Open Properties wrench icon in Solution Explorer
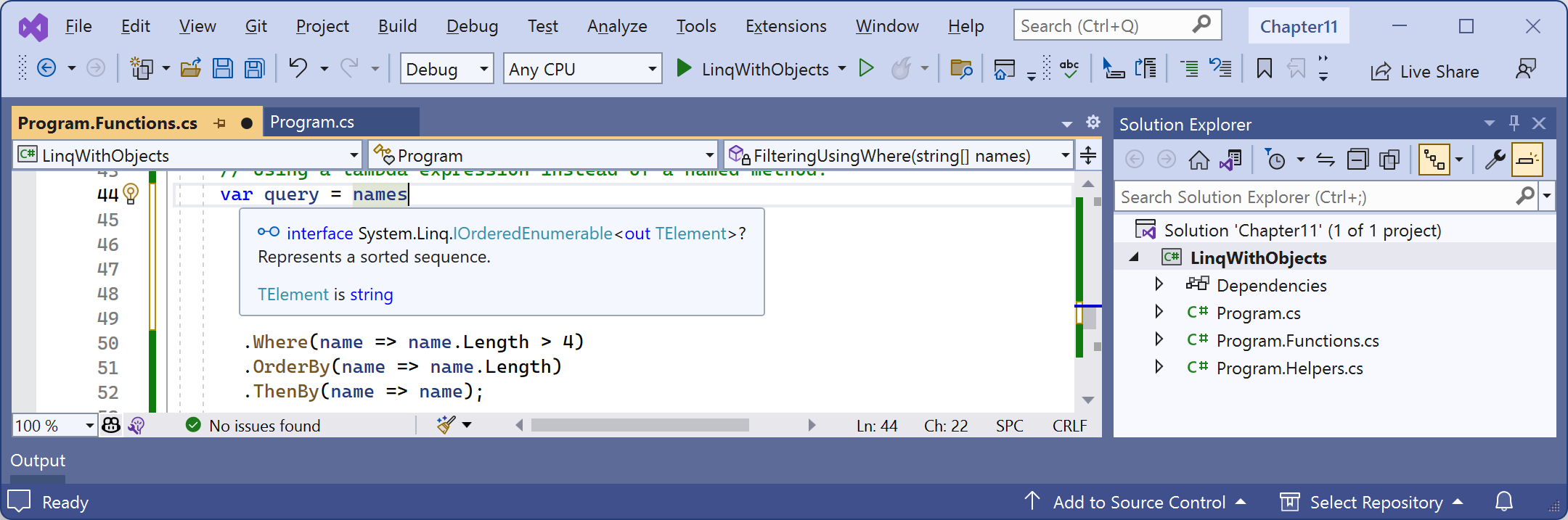This screenshot has height=520, width=1568. pyautogui.click(x=1495, y=160)
